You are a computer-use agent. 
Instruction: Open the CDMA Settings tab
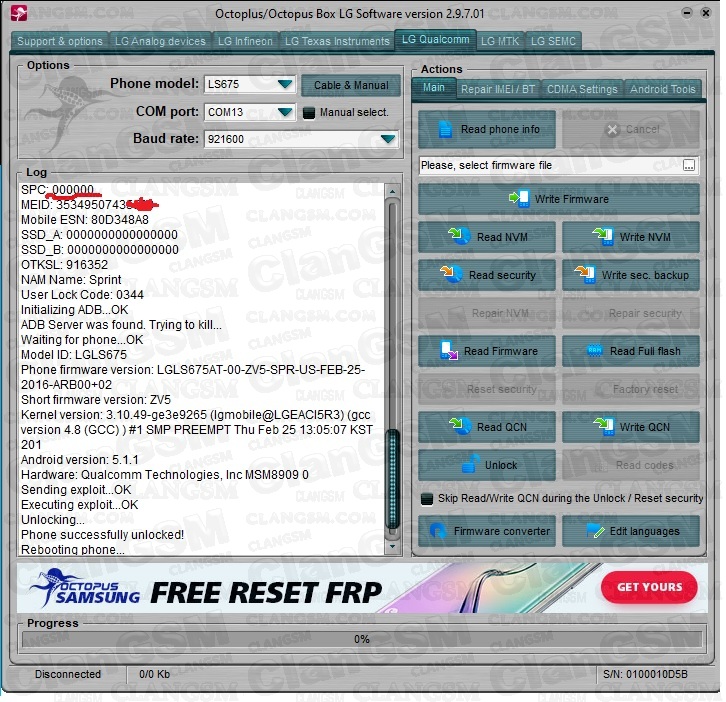click(x=582, y=89)
